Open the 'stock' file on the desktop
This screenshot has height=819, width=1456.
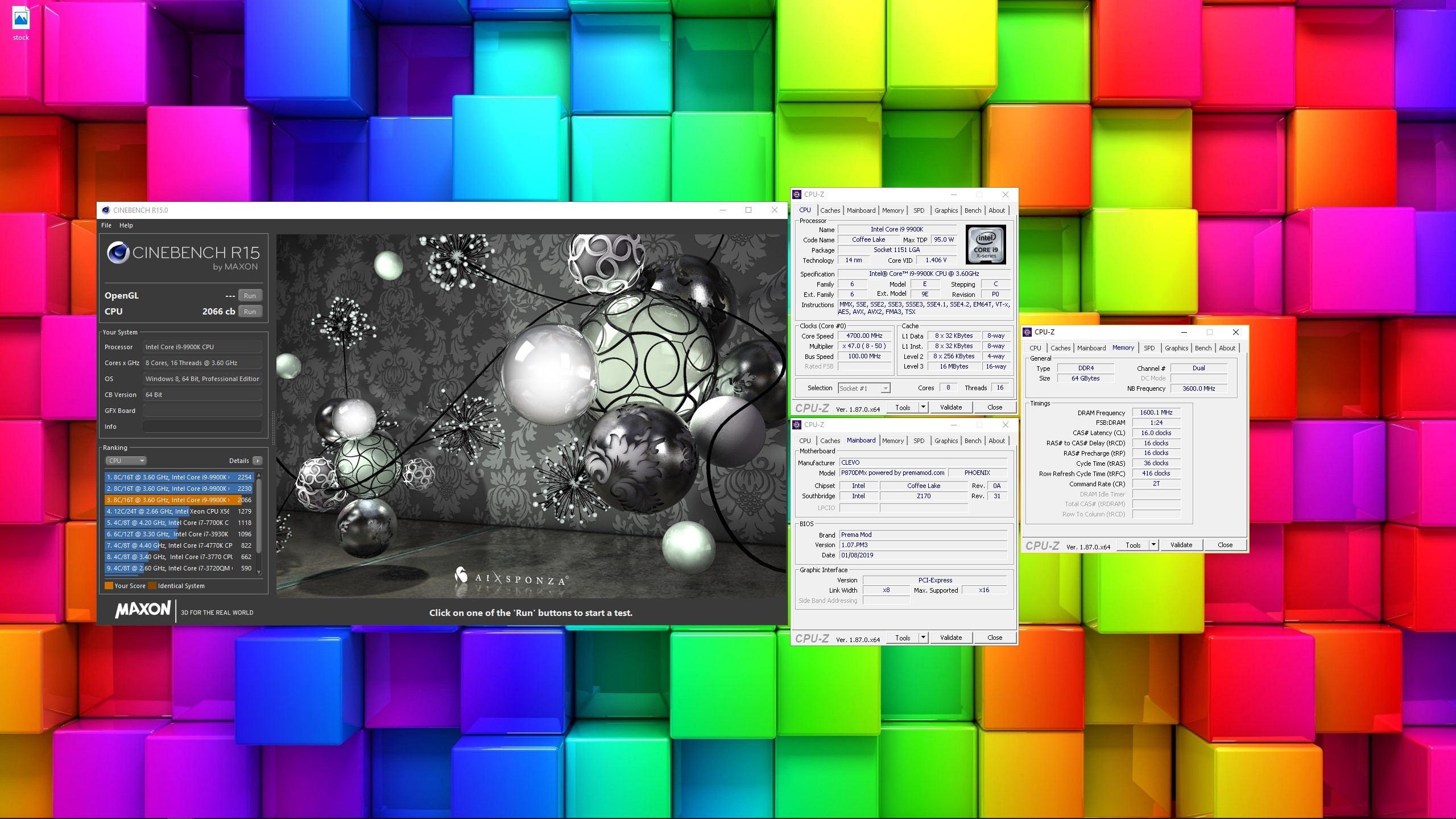[x=21, y=24]
